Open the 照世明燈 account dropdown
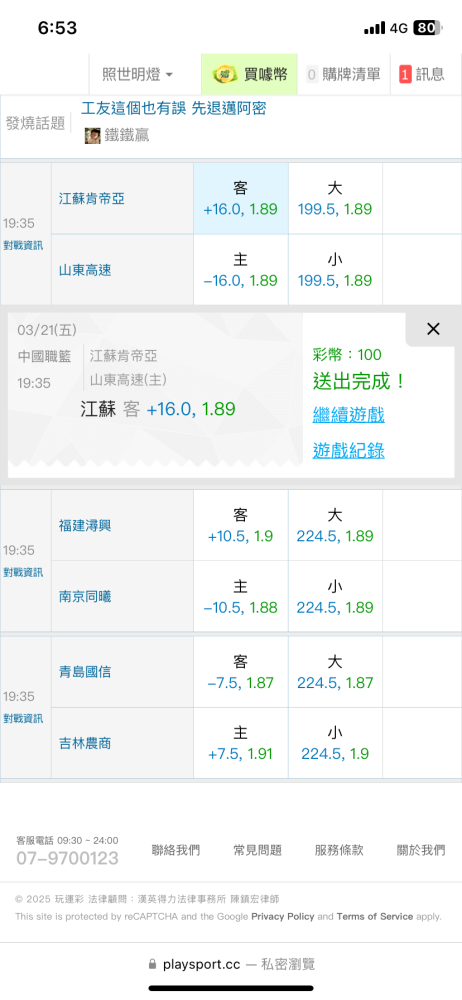462x1000 pixels. pos(138,74)
